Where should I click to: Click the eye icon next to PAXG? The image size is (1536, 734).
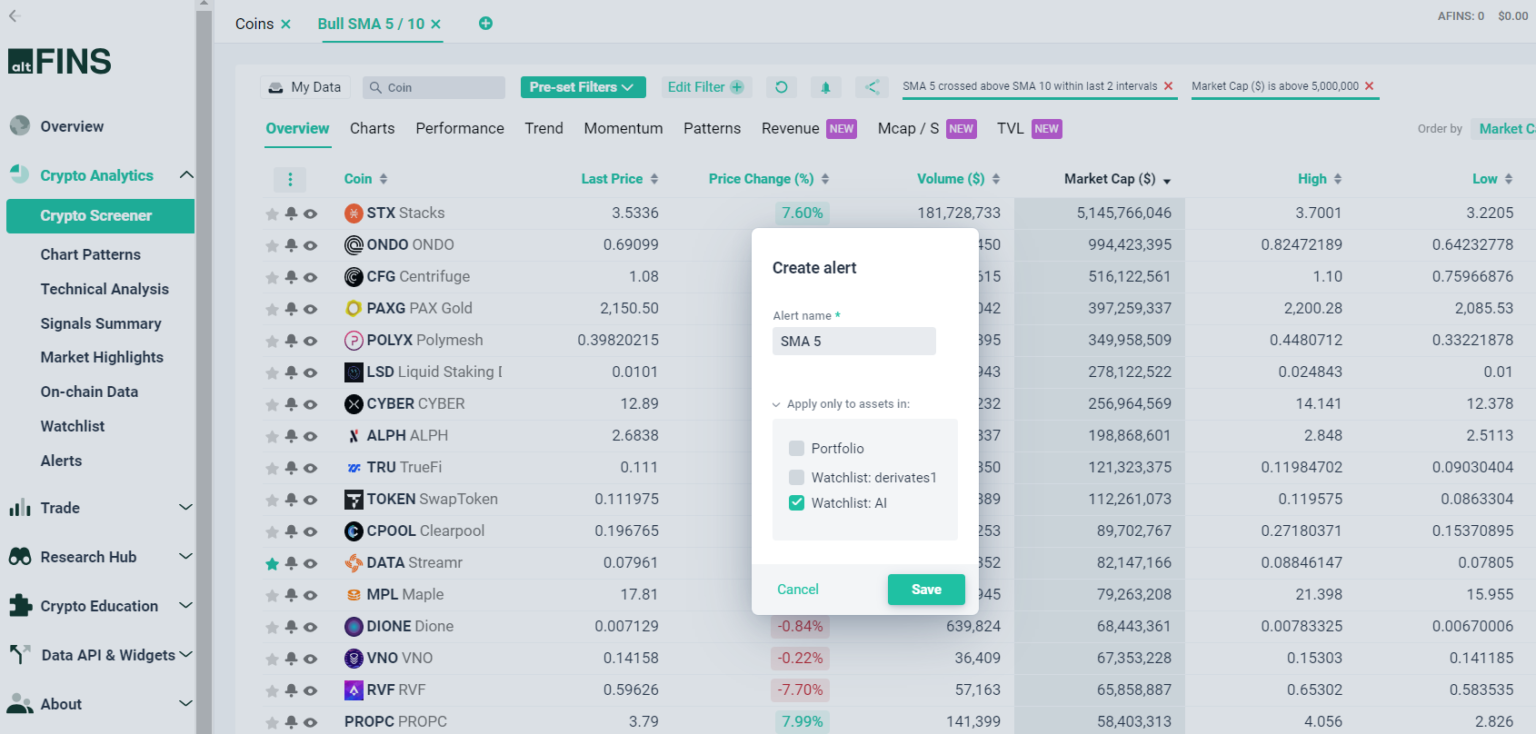coord(309,308)
